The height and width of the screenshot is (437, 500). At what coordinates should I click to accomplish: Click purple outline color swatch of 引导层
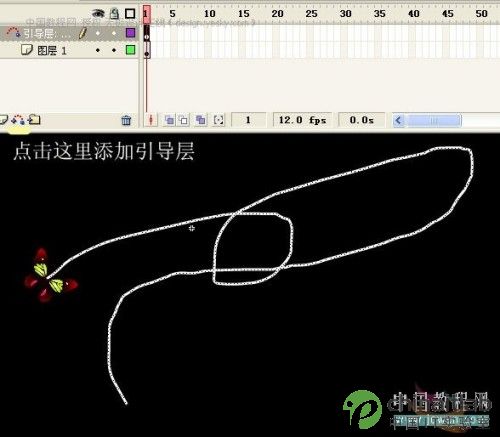(130, 32)
